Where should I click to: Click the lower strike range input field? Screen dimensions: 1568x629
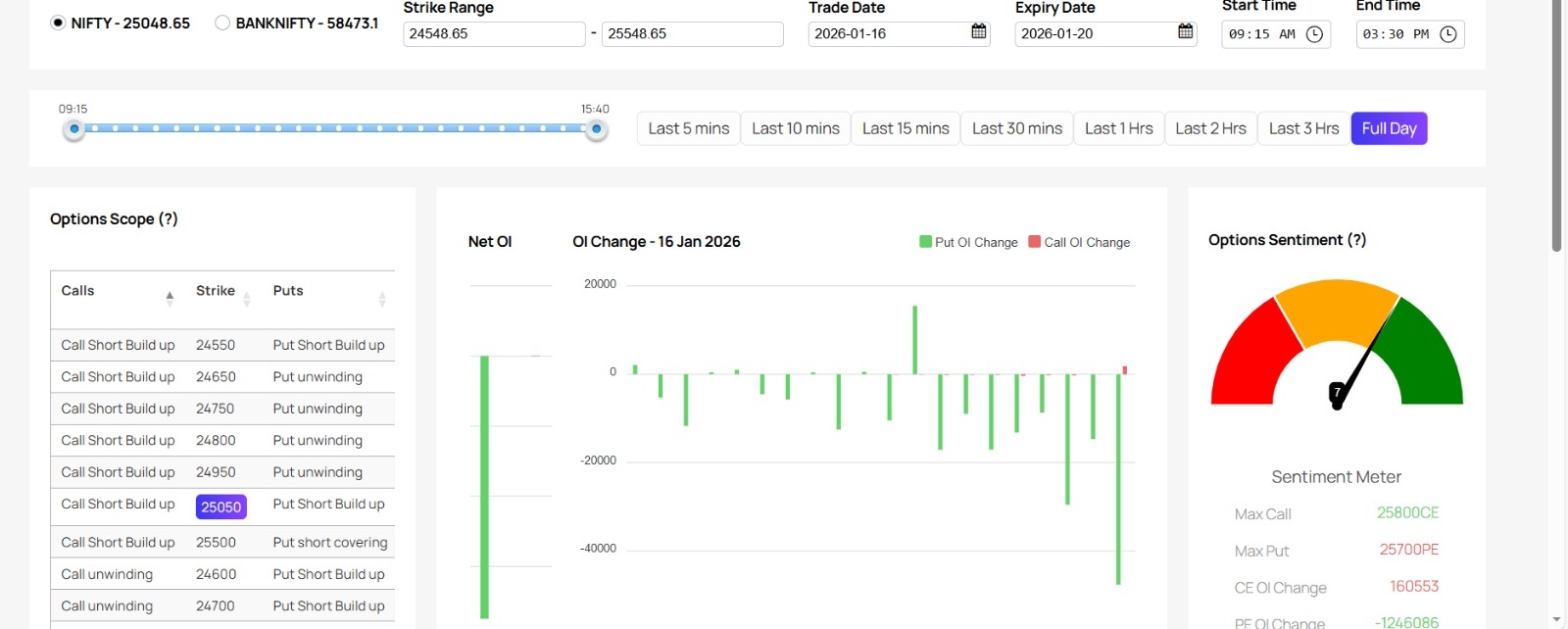pos(494,34)
